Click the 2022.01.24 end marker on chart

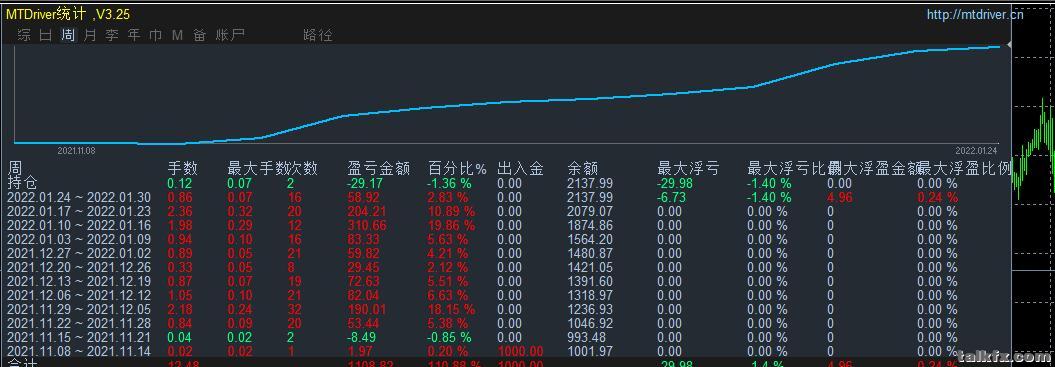point(976,150)
